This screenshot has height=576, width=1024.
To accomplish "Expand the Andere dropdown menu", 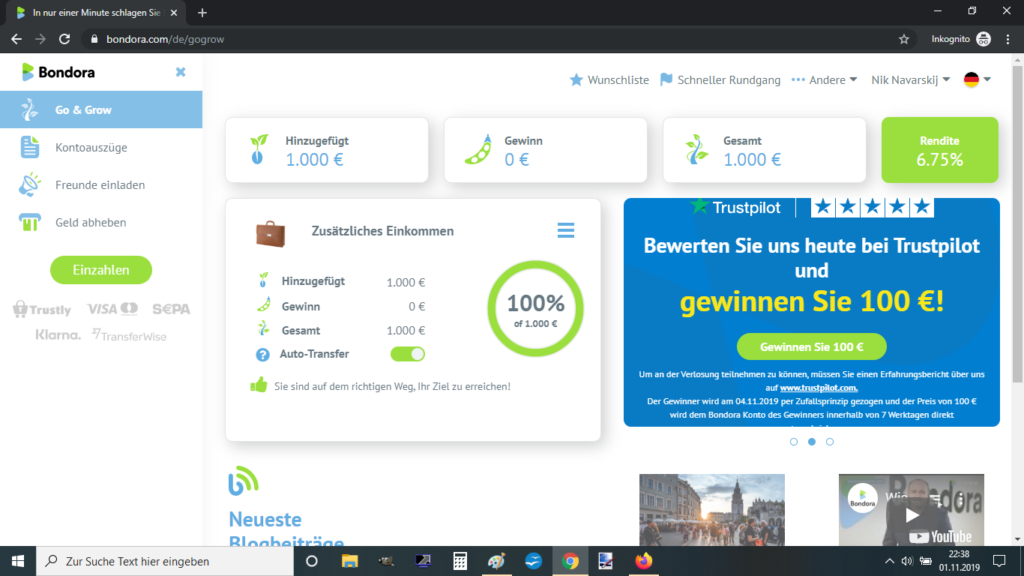I will (x=824, y=80).
